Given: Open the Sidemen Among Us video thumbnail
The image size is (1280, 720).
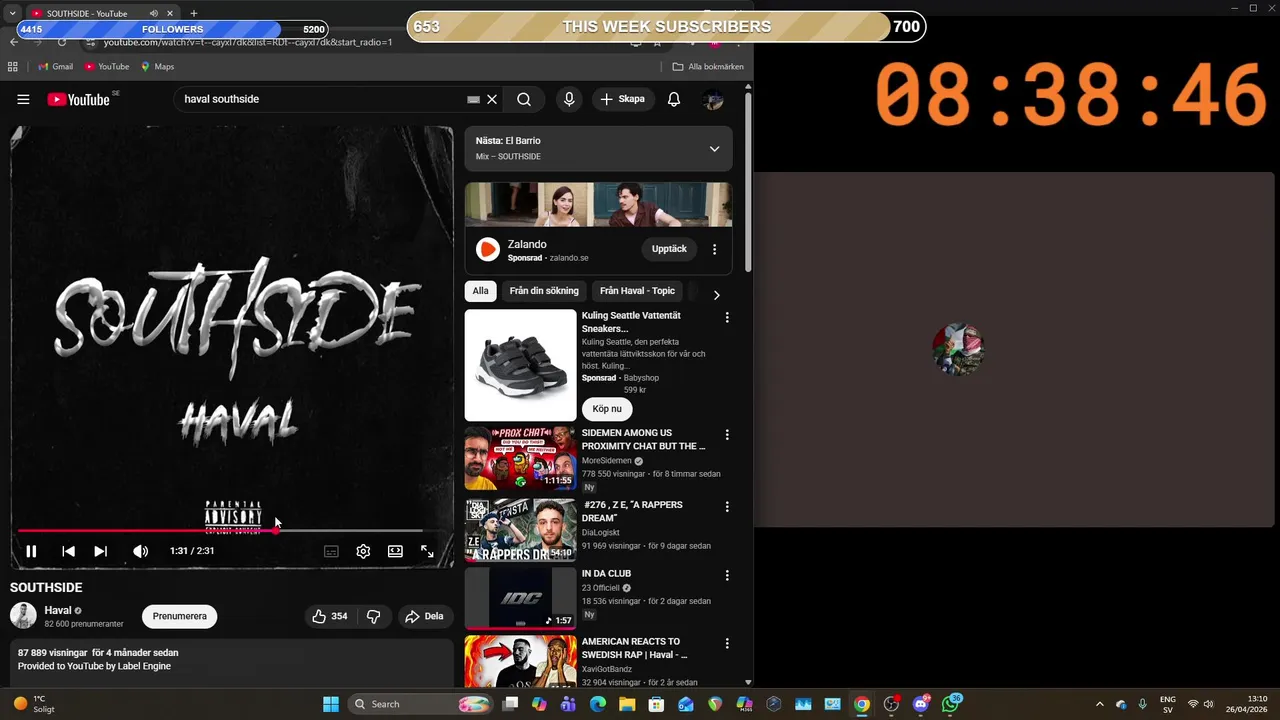Looking at the screenshot, I should click(520, 458).
